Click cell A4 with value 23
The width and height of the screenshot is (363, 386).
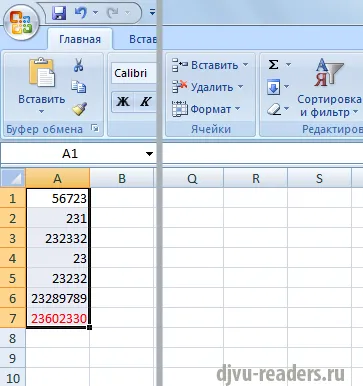click(58, 258)
